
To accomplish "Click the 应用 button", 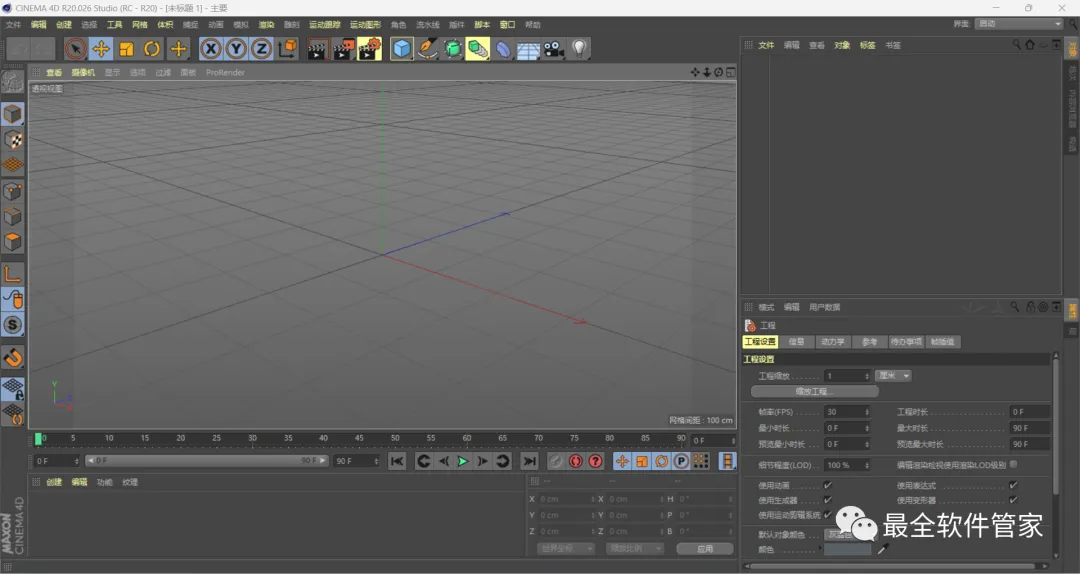I will point(705,549).
